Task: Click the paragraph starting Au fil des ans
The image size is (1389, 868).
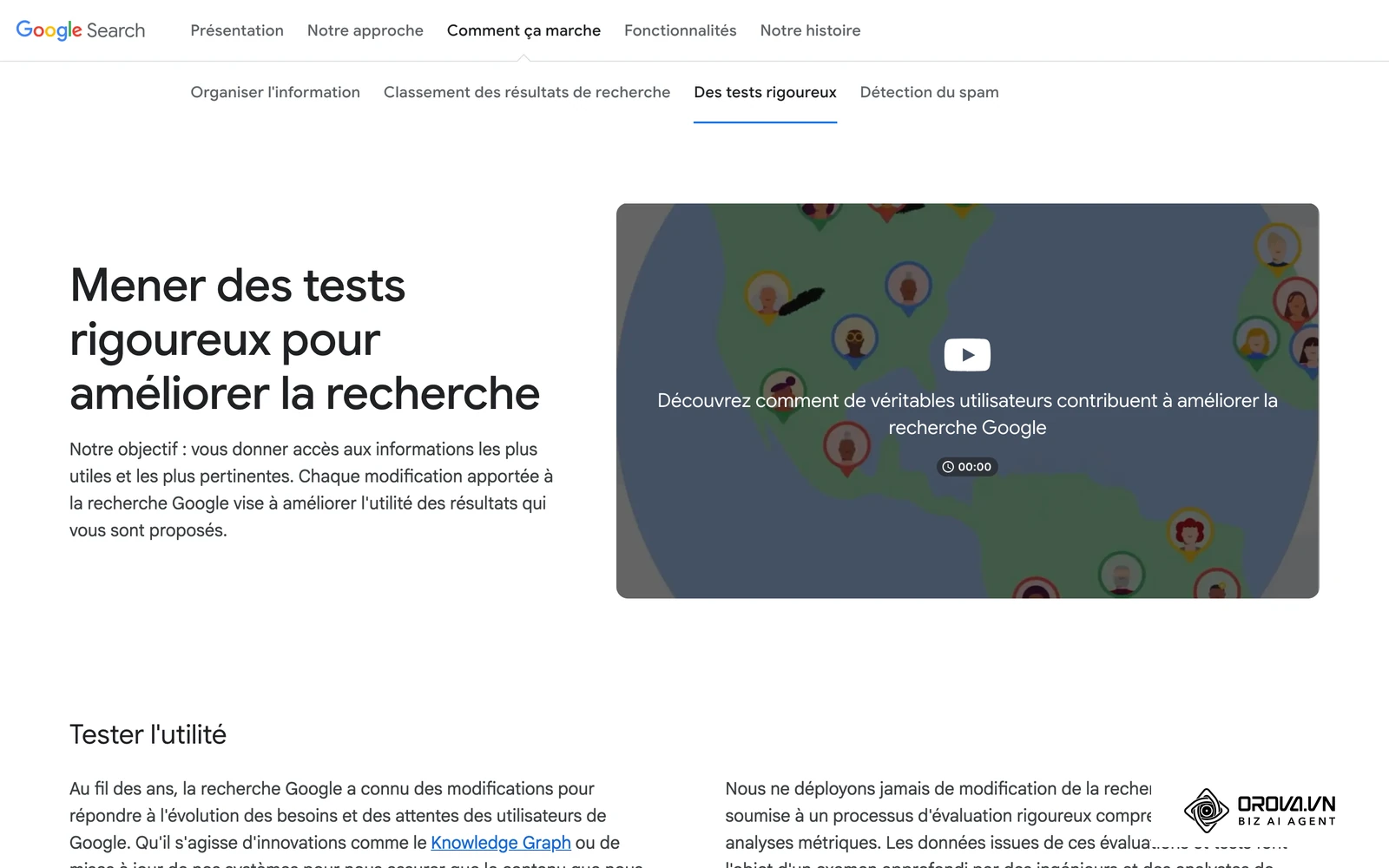Action: coord(356,825)
